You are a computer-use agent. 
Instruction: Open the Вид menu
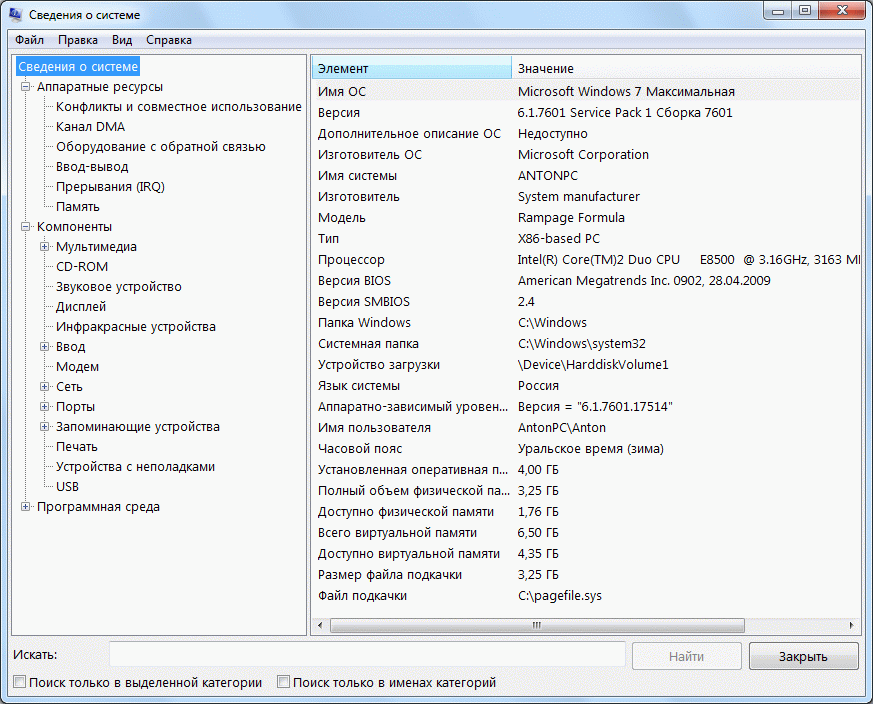coord(122,40)
